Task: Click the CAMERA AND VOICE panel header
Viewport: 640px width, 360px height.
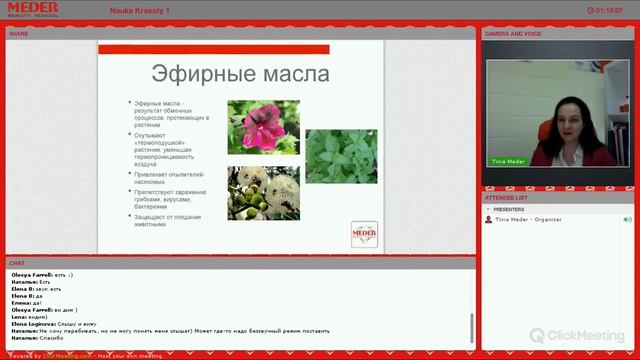Action: point(558,34)
